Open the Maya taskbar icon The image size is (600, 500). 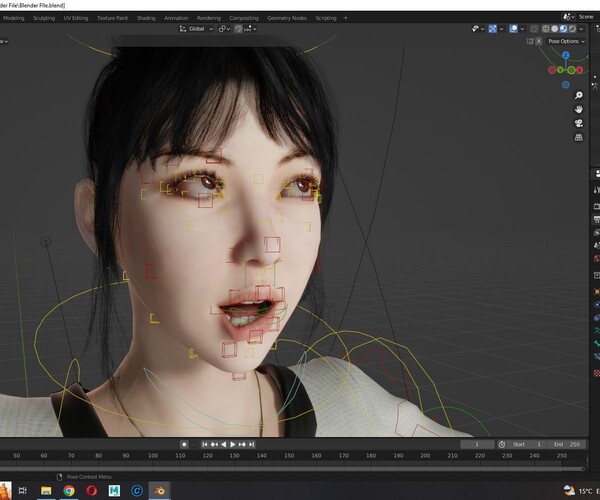[x=114, y=490]
